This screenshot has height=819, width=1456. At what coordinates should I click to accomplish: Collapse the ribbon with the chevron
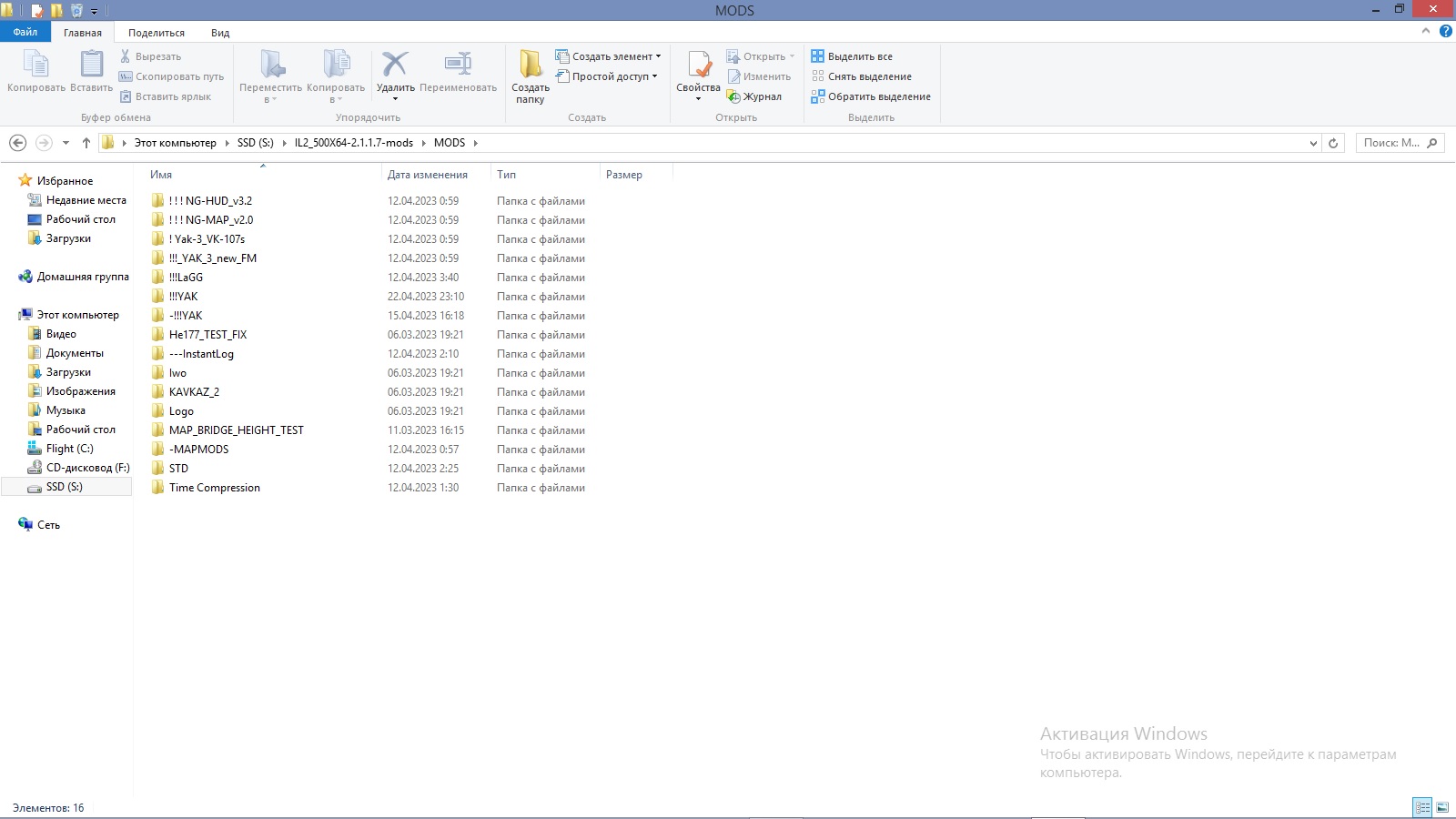click(1426, 31)
